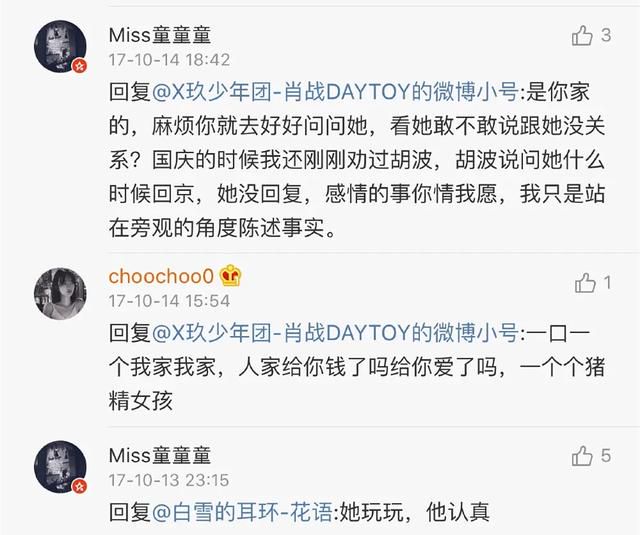Click the 17-10-14 18:42 timestamp

[x=169, y=60]
